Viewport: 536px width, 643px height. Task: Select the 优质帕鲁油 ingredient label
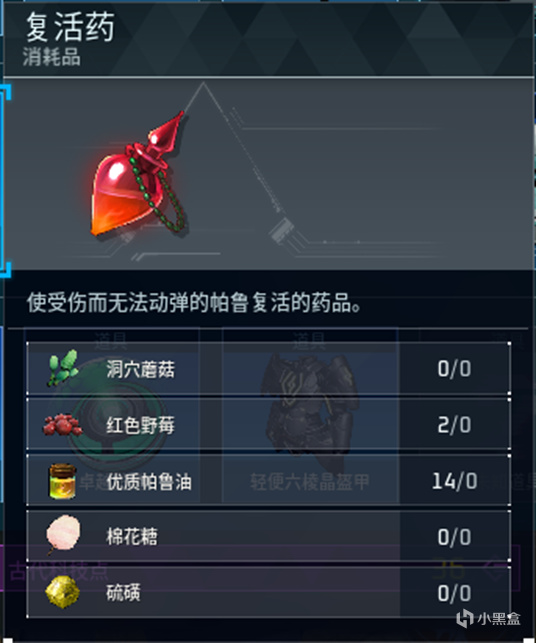[x=149, y=481]
